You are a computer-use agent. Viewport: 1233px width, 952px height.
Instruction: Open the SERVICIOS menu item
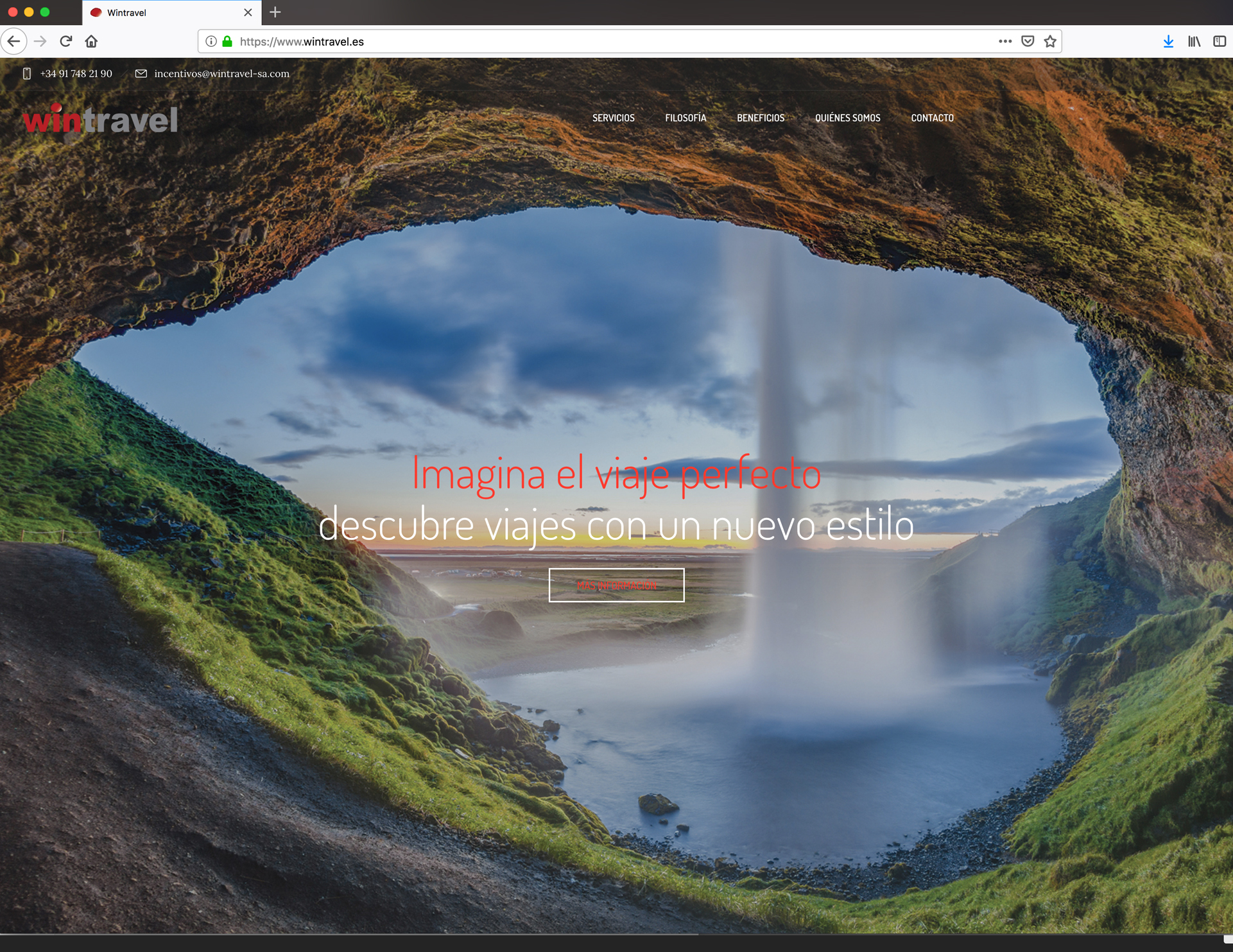coord(613,118)
